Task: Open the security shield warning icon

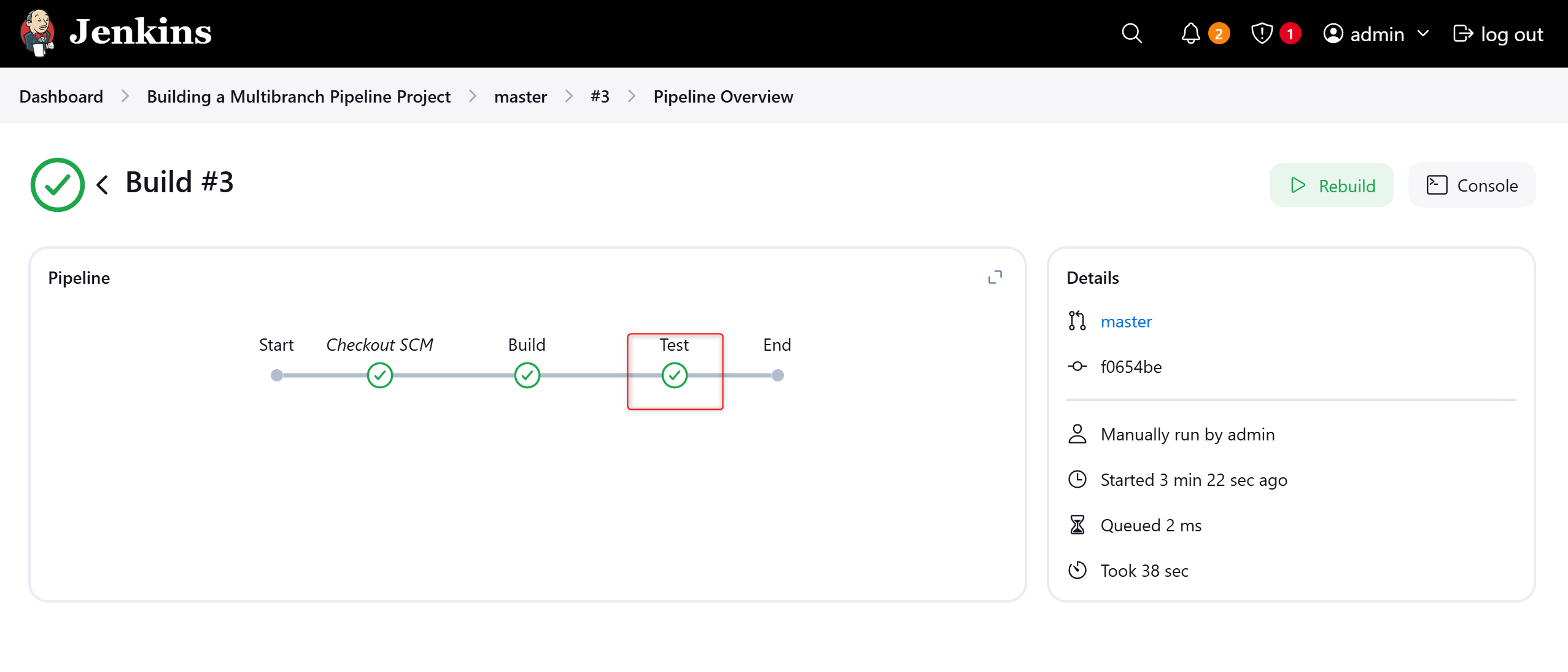Action: click(1262, 33)
